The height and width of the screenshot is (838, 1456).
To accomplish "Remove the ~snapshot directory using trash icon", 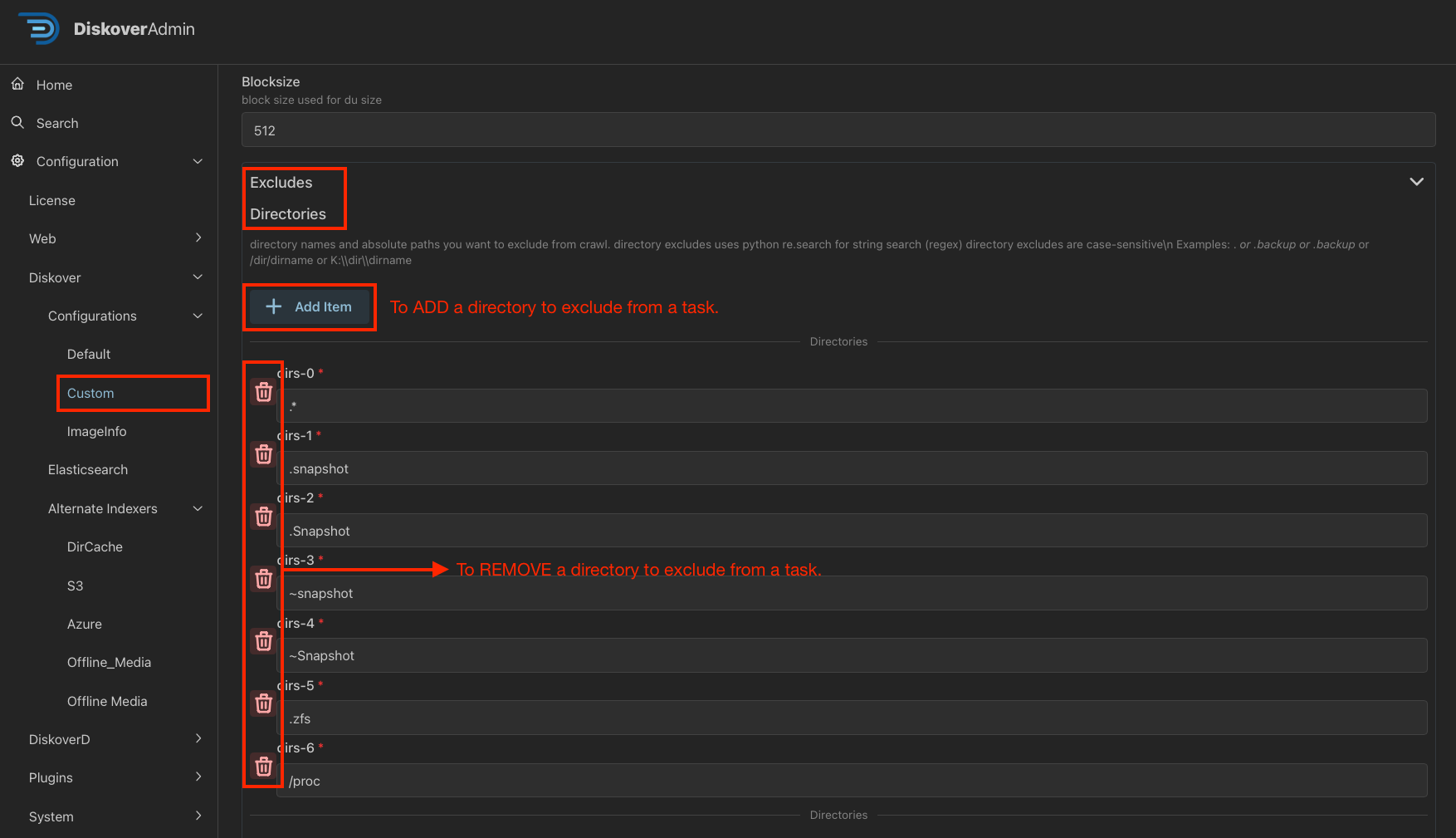I will pos(263,579).
